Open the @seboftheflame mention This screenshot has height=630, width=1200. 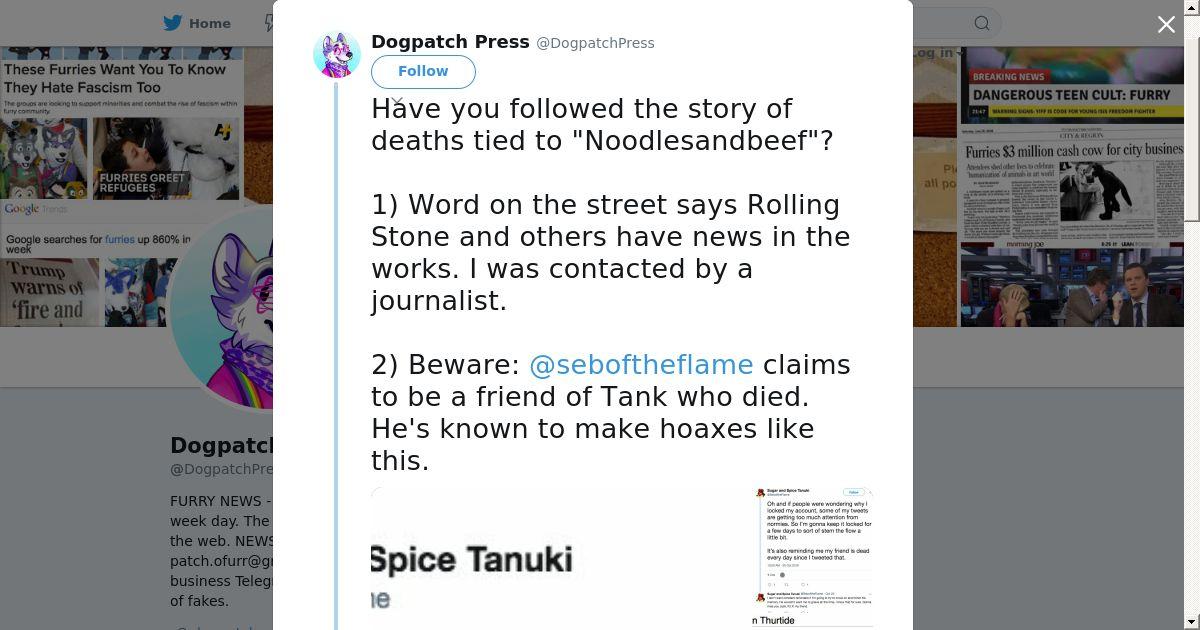point(640,365)
